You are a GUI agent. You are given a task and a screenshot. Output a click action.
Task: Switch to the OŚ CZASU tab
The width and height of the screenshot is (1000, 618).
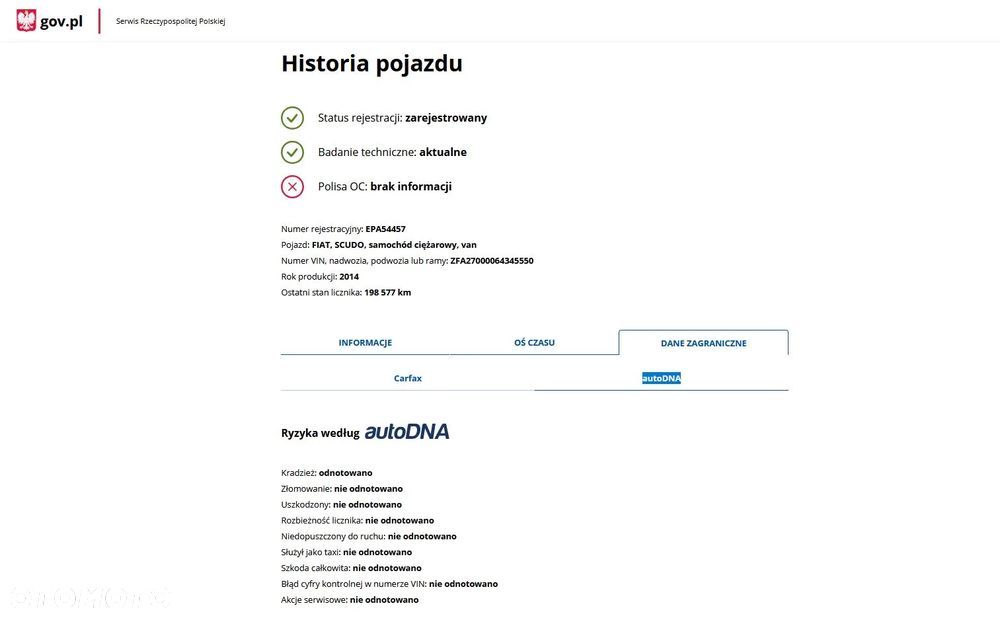point(534,343)
